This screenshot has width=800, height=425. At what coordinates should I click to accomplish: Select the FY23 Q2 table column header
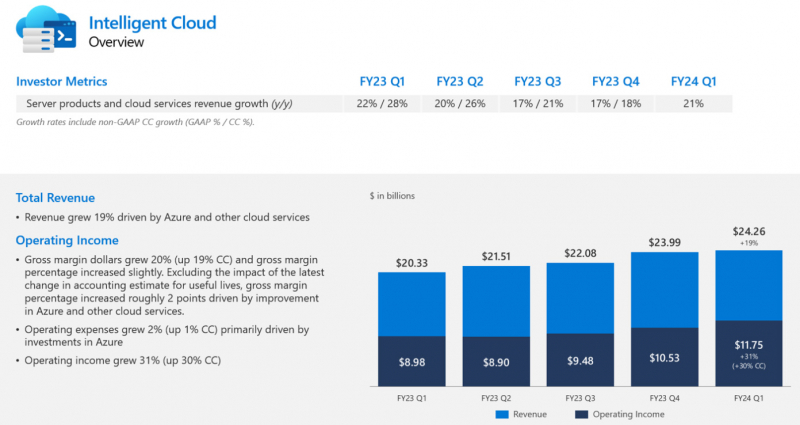(x=460, y=81)
